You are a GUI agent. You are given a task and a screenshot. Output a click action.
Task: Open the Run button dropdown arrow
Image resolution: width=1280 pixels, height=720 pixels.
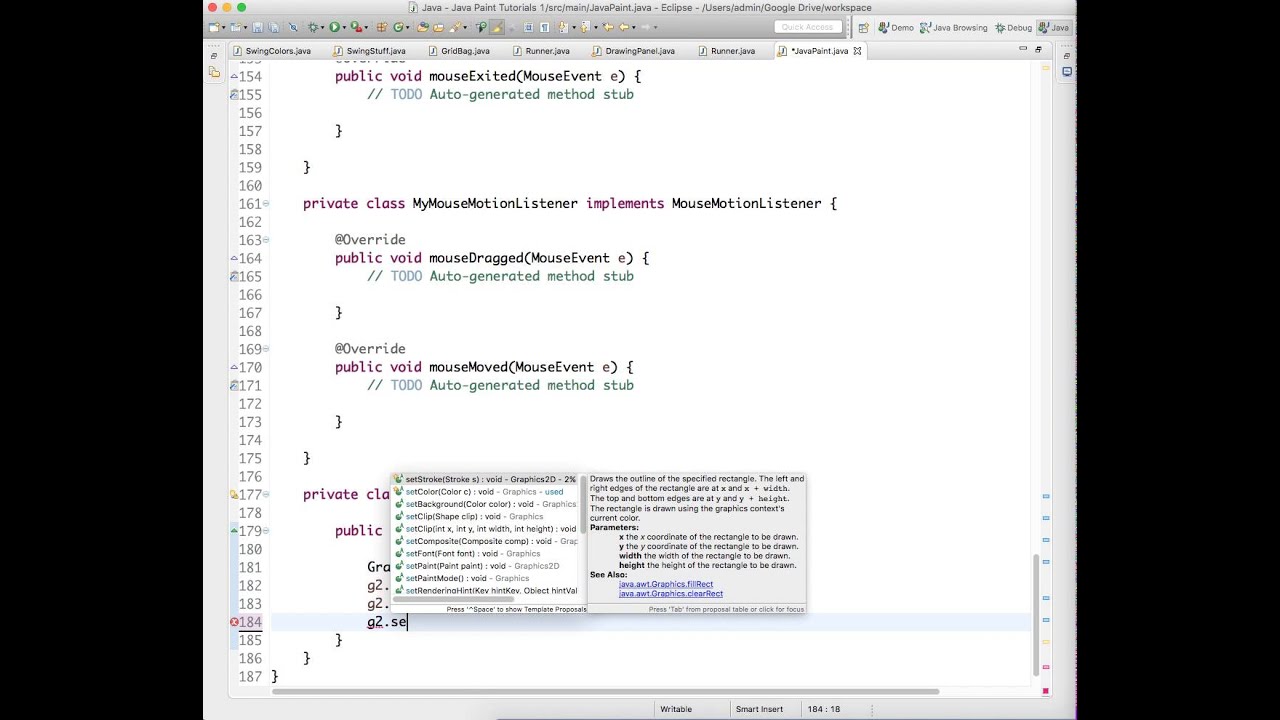(x=344, y=27)
